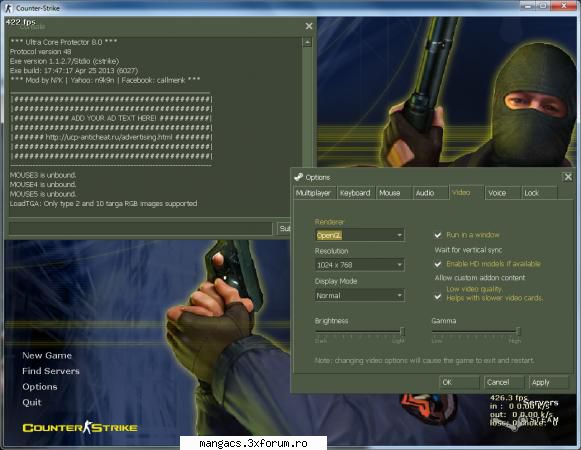Screen dimensions: 581x450
Task: Minimize the Counter-Strike window
Action: coord(528,6)
